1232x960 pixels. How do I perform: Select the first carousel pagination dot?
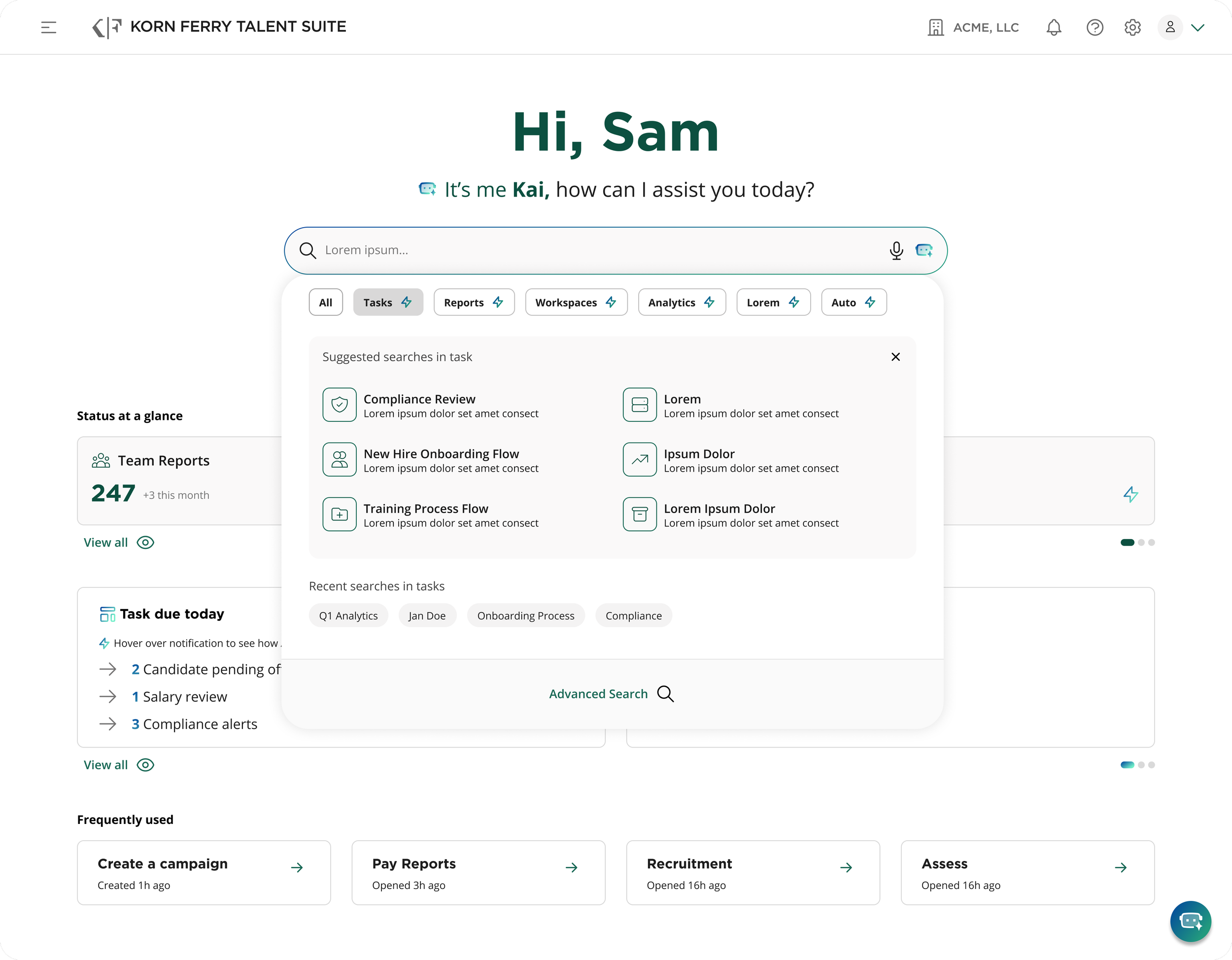pyautogui.click(x=1127, y=542)
